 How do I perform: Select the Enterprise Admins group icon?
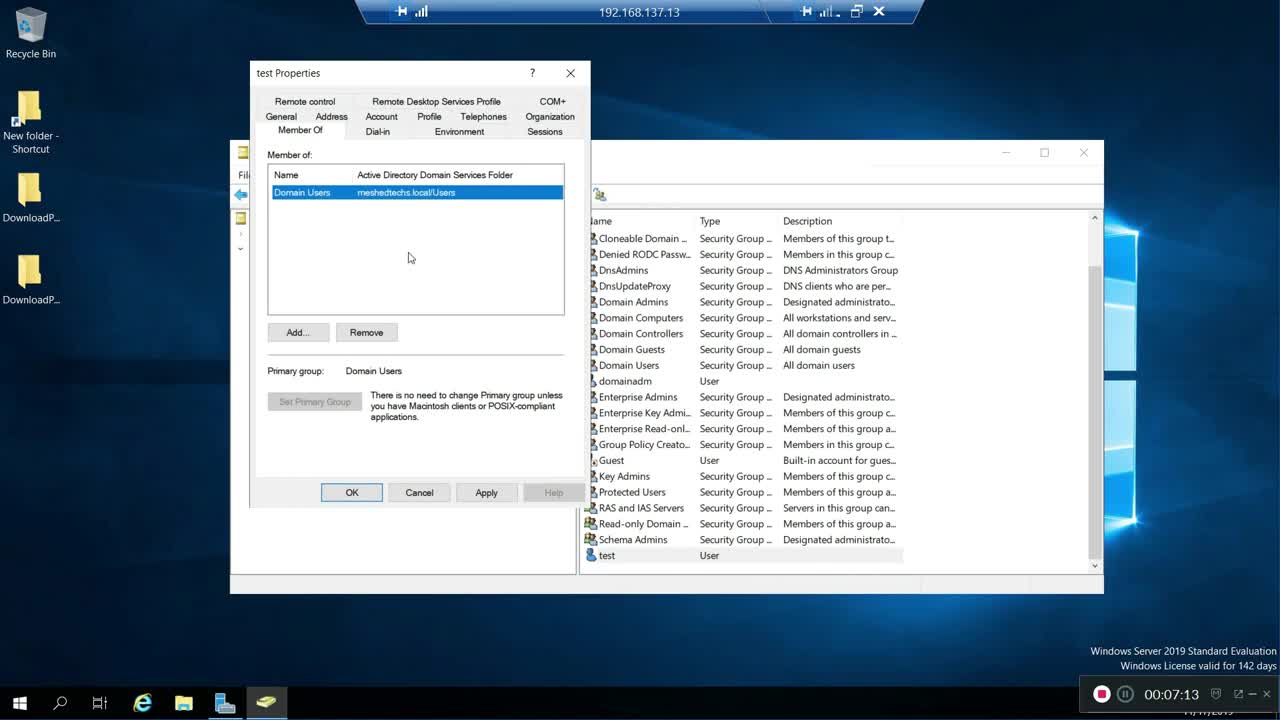pos(591,397)
